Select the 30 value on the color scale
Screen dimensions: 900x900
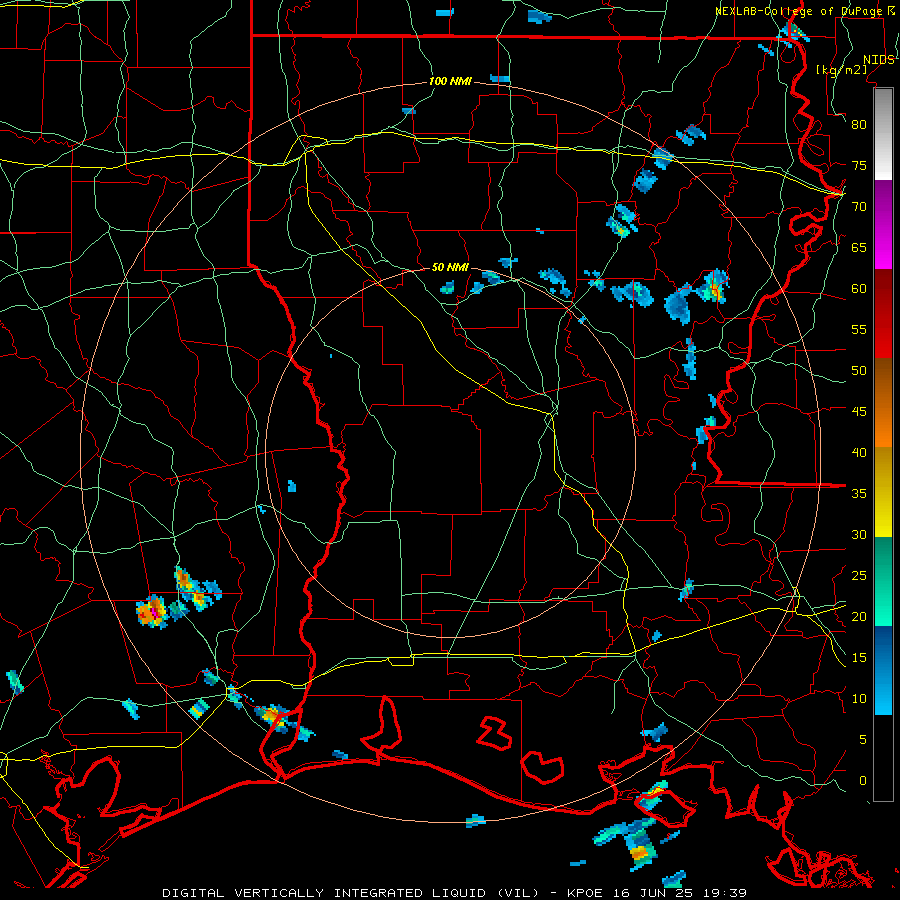[x=859, y=534]
